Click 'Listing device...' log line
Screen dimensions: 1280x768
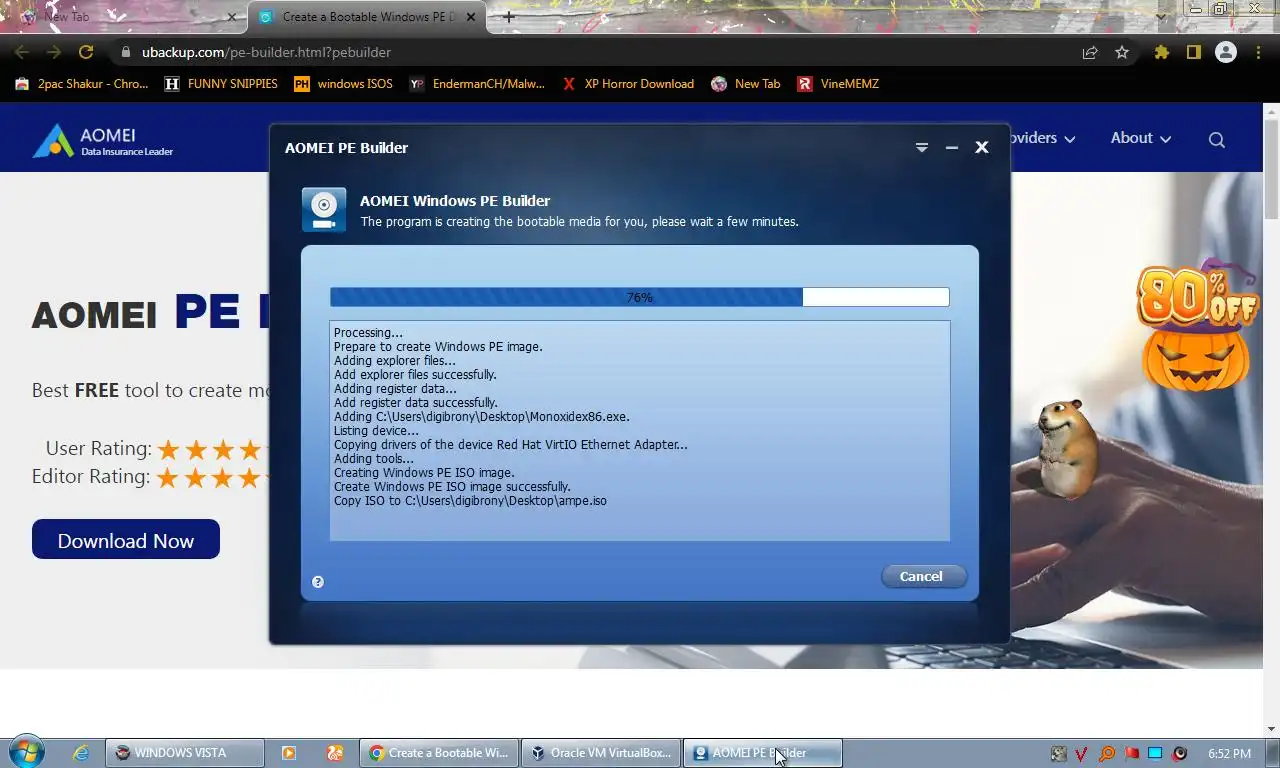pos(376,431)
